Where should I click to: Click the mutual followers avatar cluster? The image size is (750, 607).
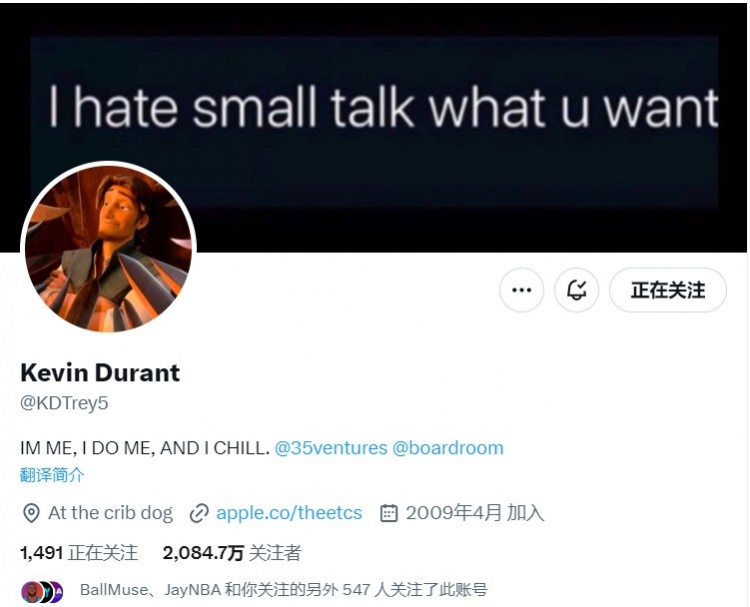tap(42, 592)
